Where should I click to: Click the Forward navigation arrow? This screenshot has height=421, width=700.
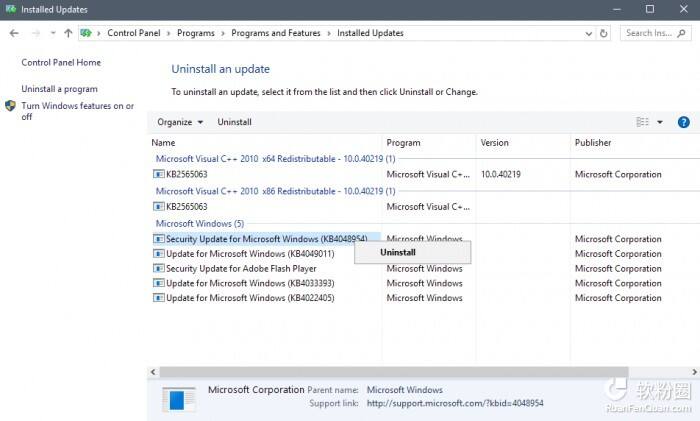[x=36, y=33]
